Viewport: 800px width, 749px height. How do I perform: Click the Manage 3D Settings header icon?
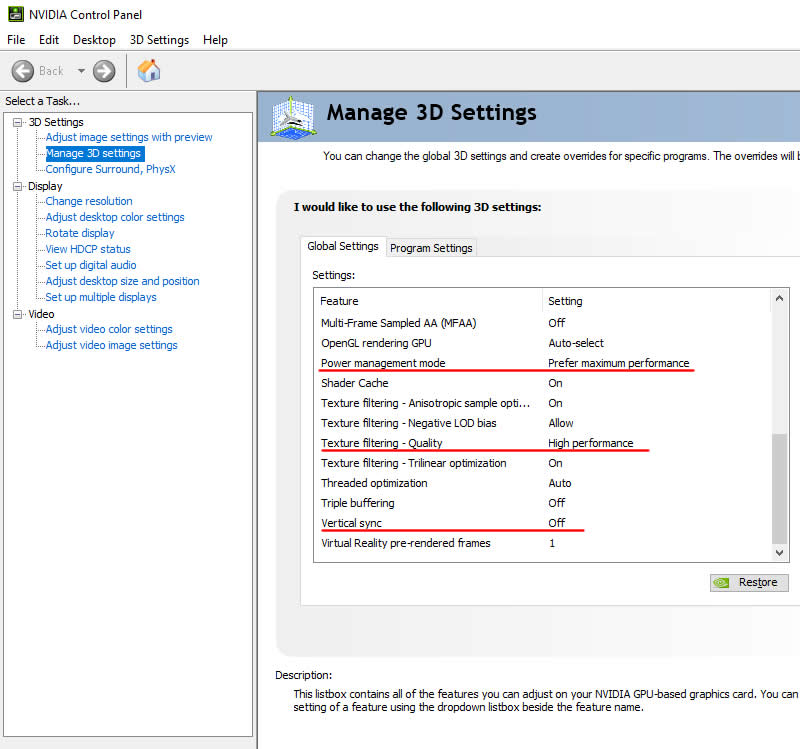click(x=293, y=117)
